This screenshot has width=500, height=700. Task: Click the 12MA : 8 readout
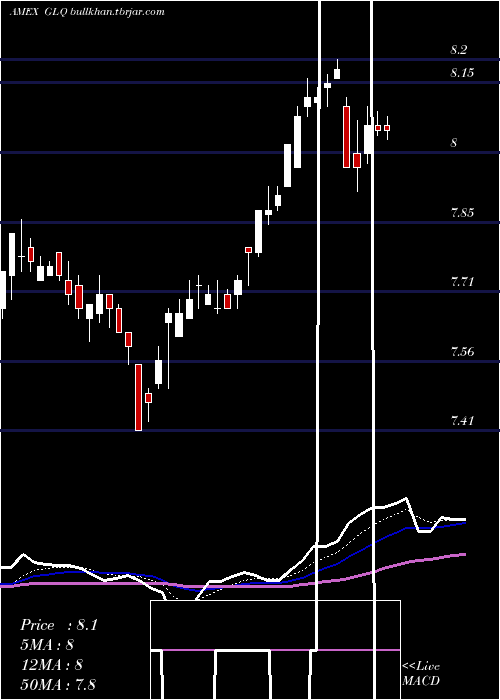51,664
